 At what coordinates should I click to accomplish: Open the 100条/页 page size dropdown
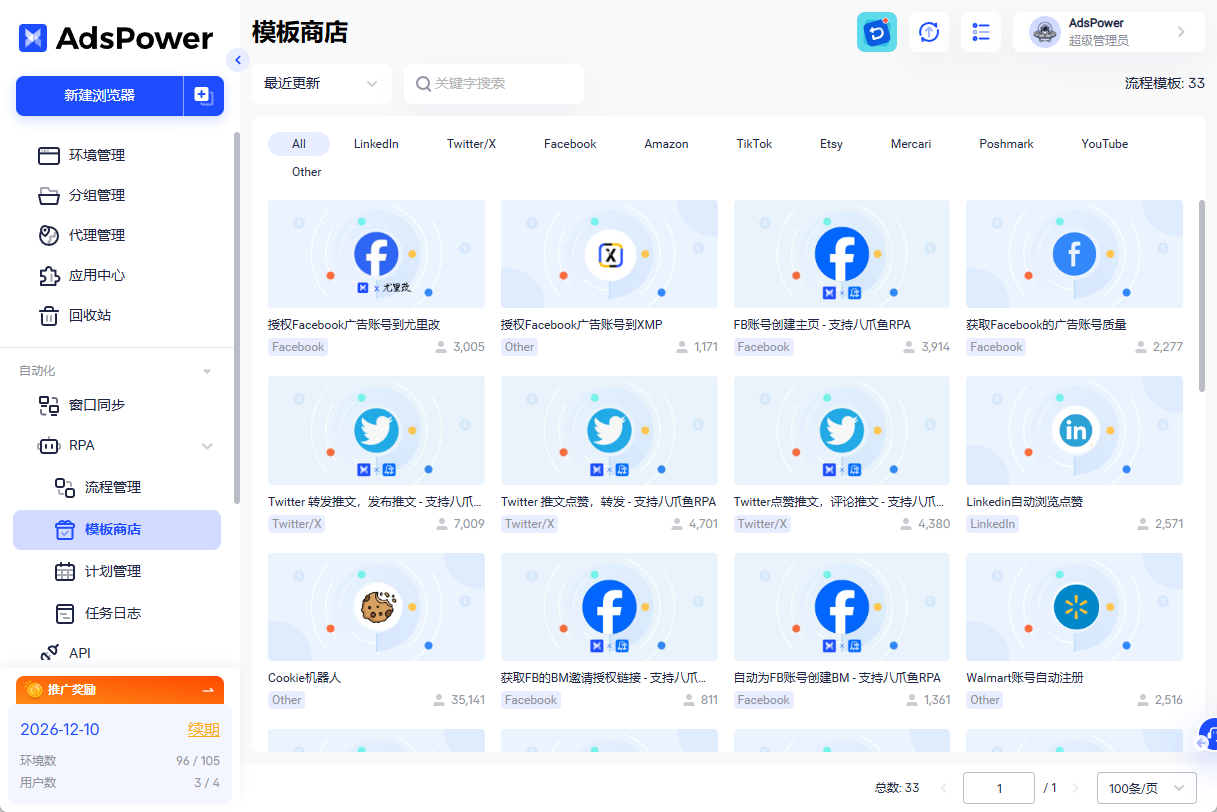point(1147,788)
